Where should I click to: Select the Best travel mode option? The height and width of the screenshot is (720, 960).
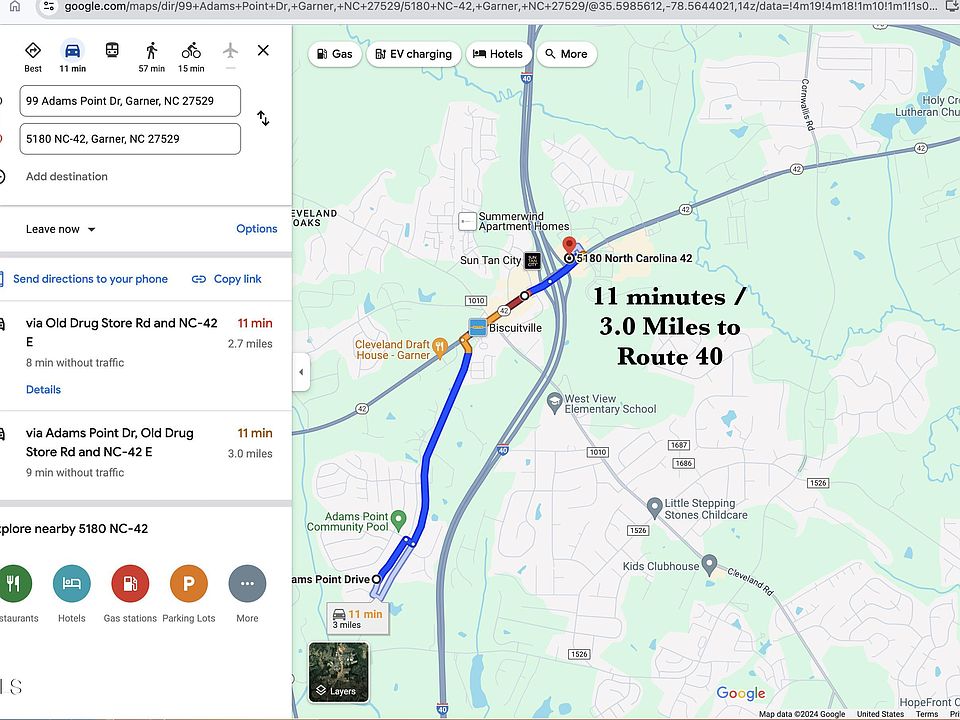pyautogui.click(x=33, y=51)
